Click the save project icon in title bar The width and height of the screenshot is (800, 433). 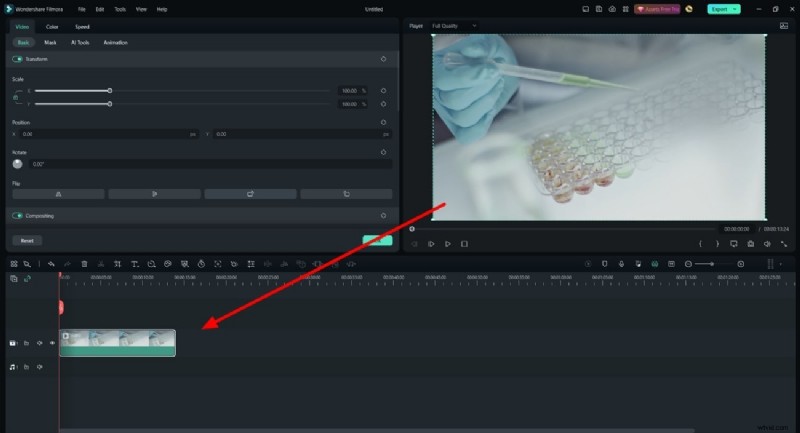pos(599,9)
